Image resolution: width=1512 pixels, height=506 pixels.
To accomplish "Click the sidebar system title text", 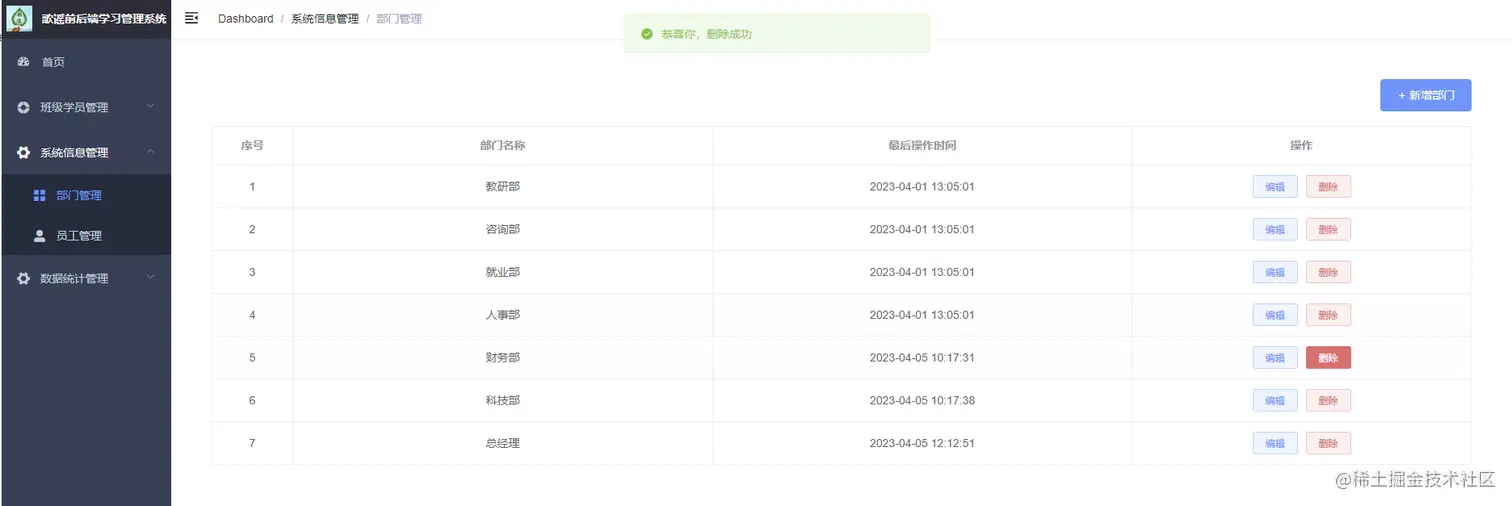I will point(104,19).
